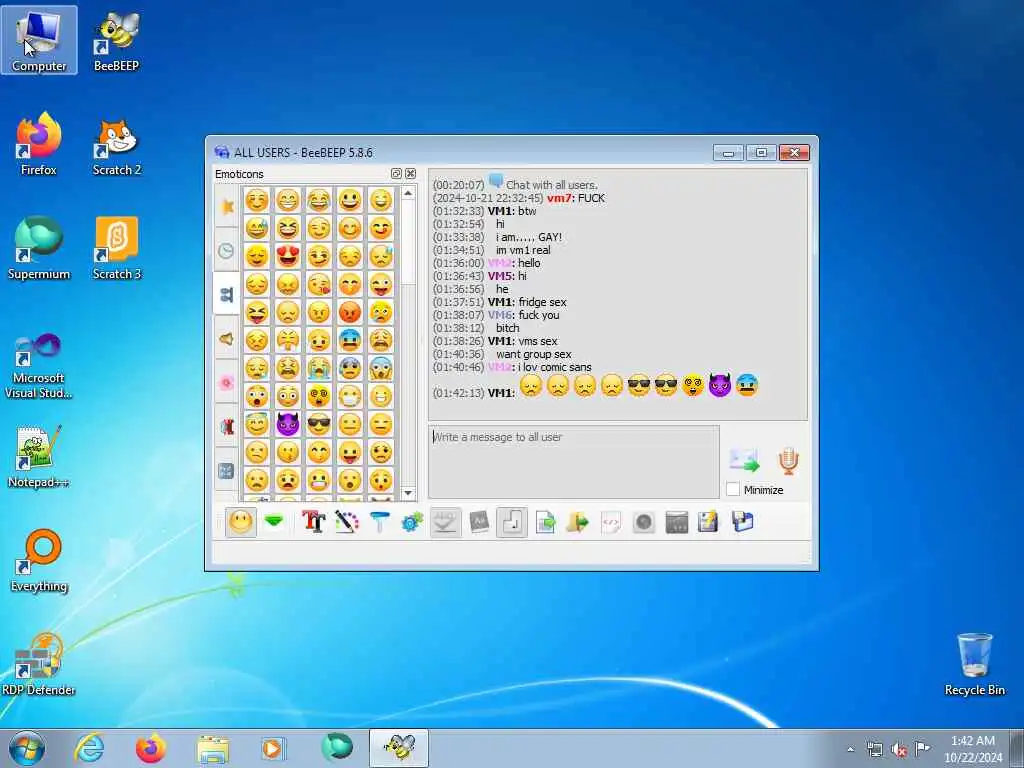Open the blue symbols emoticon tab

coord(227,470)
